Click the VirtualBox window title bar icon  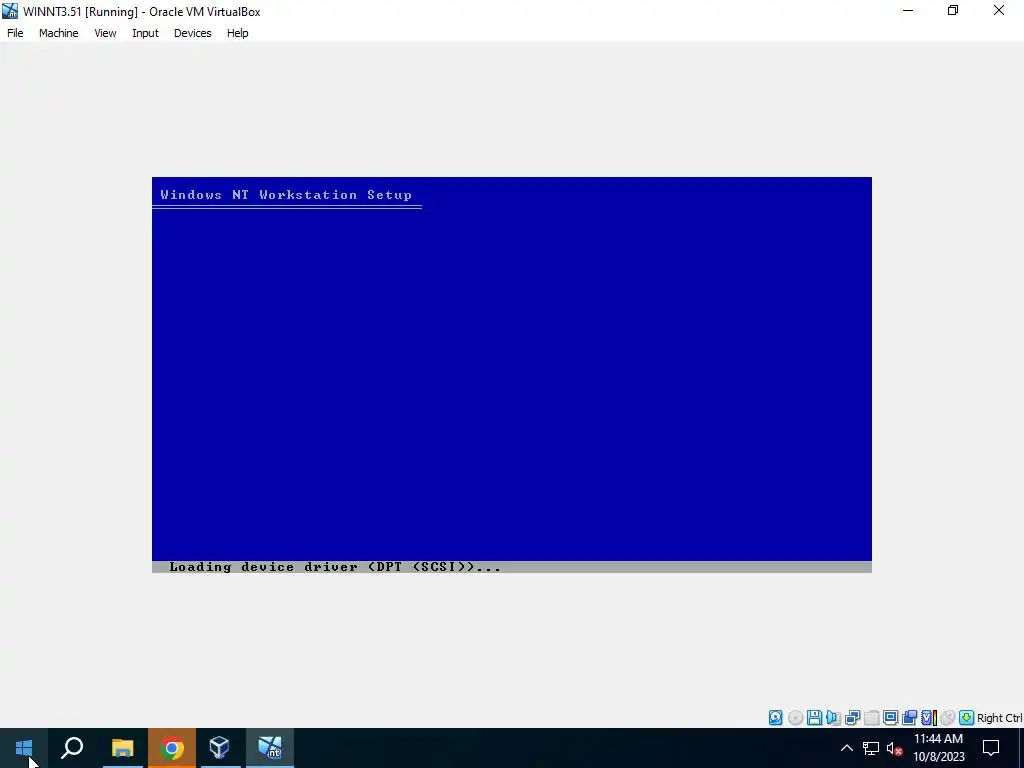[10, 11]
